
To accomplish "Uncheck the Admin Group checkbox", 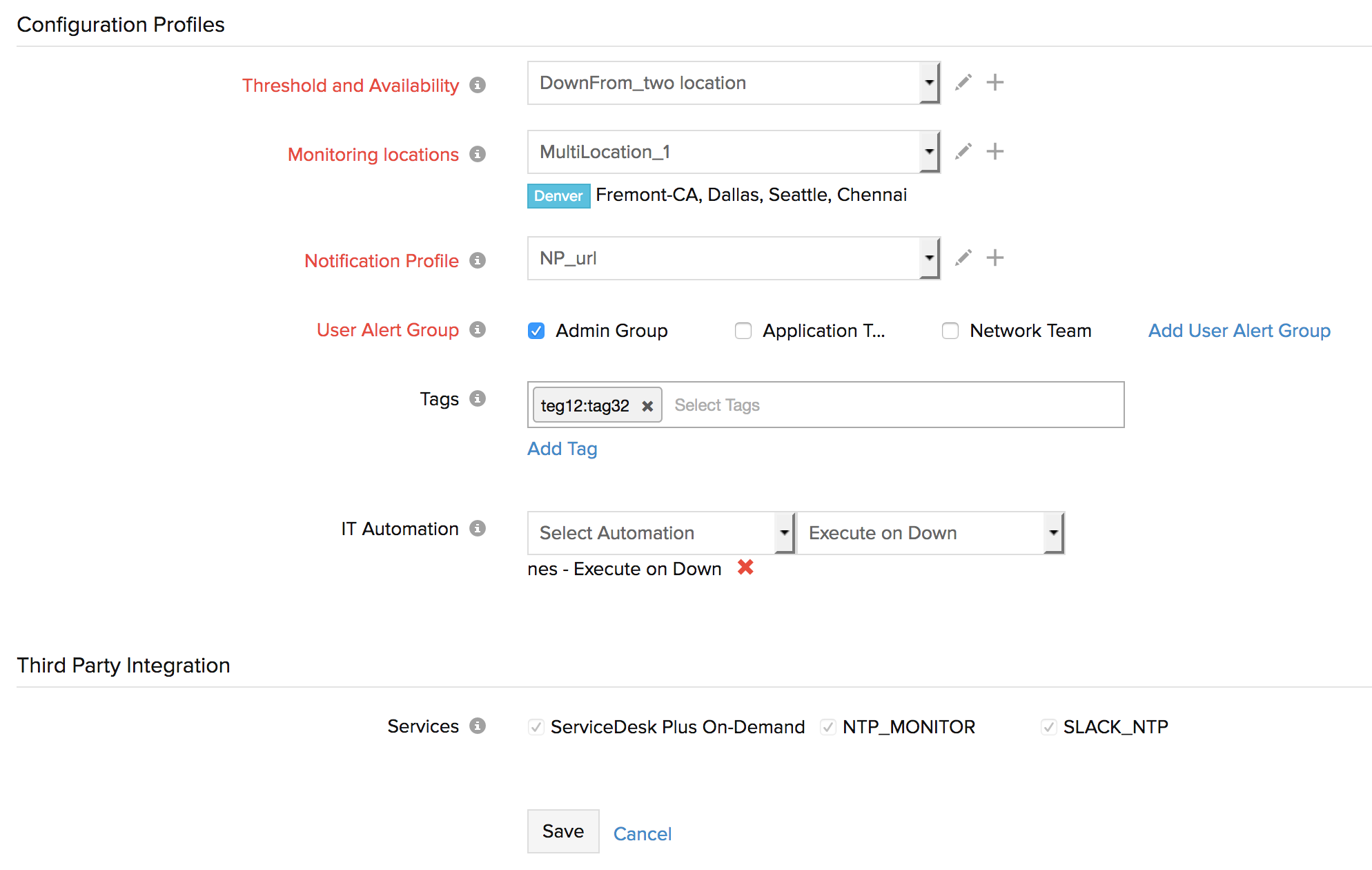I will (536, 331).
